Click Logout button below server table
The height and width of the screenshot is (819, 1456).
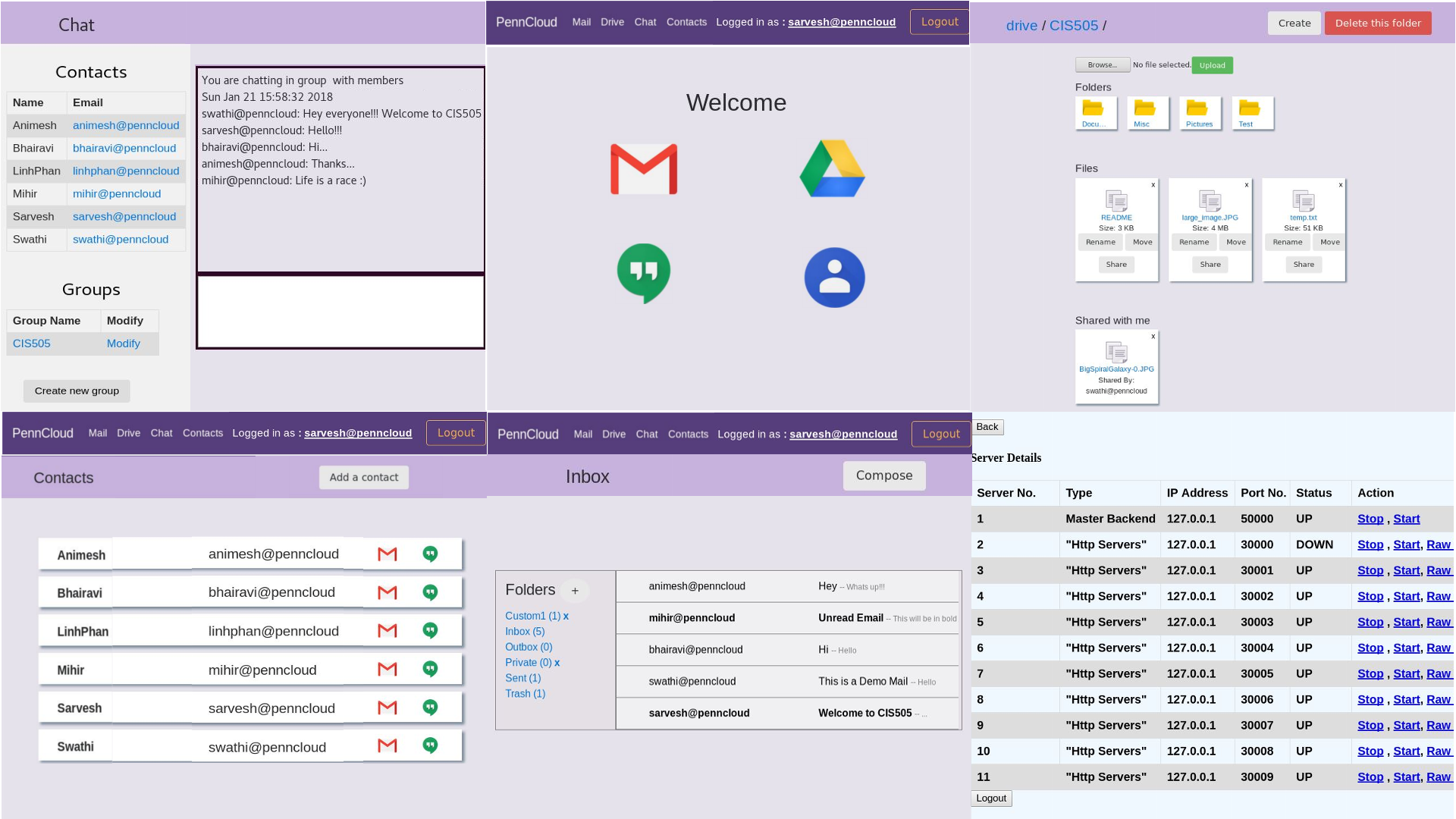pos(991,798)
